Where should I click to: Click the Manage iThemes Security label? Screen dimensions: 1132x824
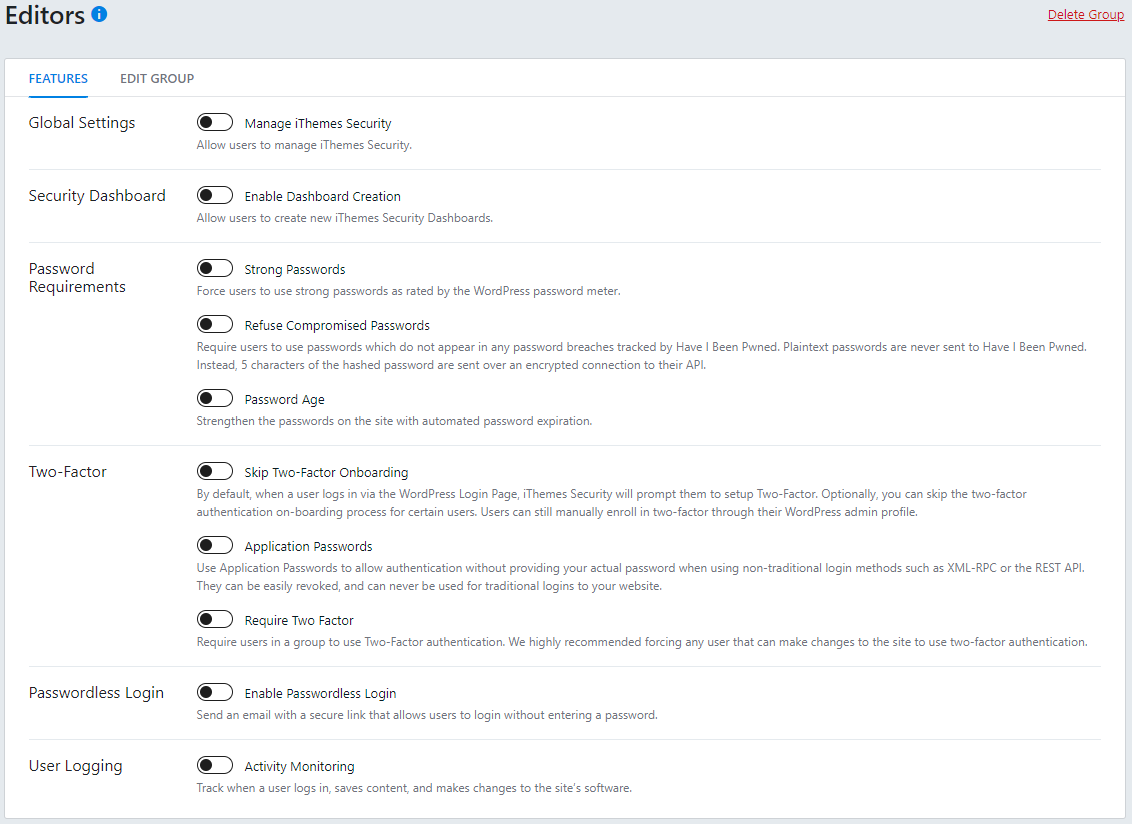(x=318, y=123)
